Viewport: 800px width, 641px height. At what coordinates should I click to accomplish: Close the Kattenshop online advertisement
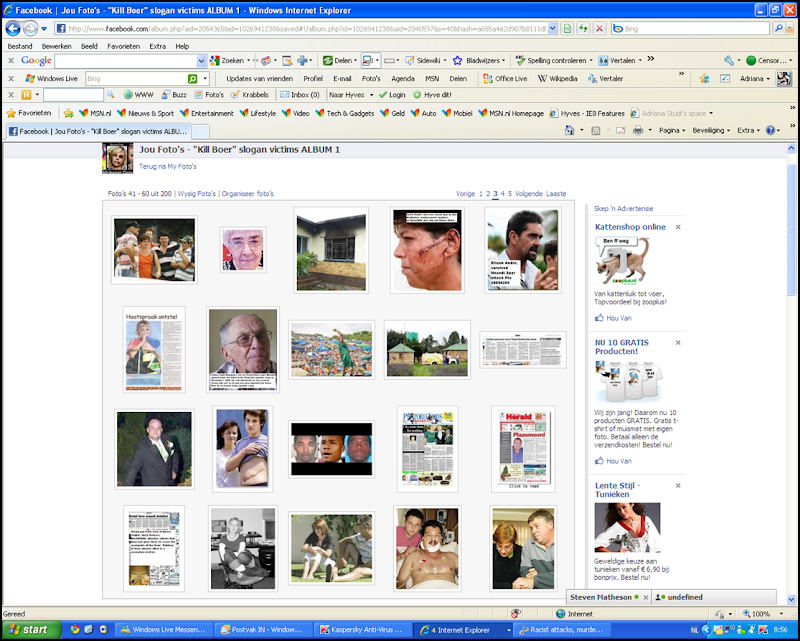point(678,227)
